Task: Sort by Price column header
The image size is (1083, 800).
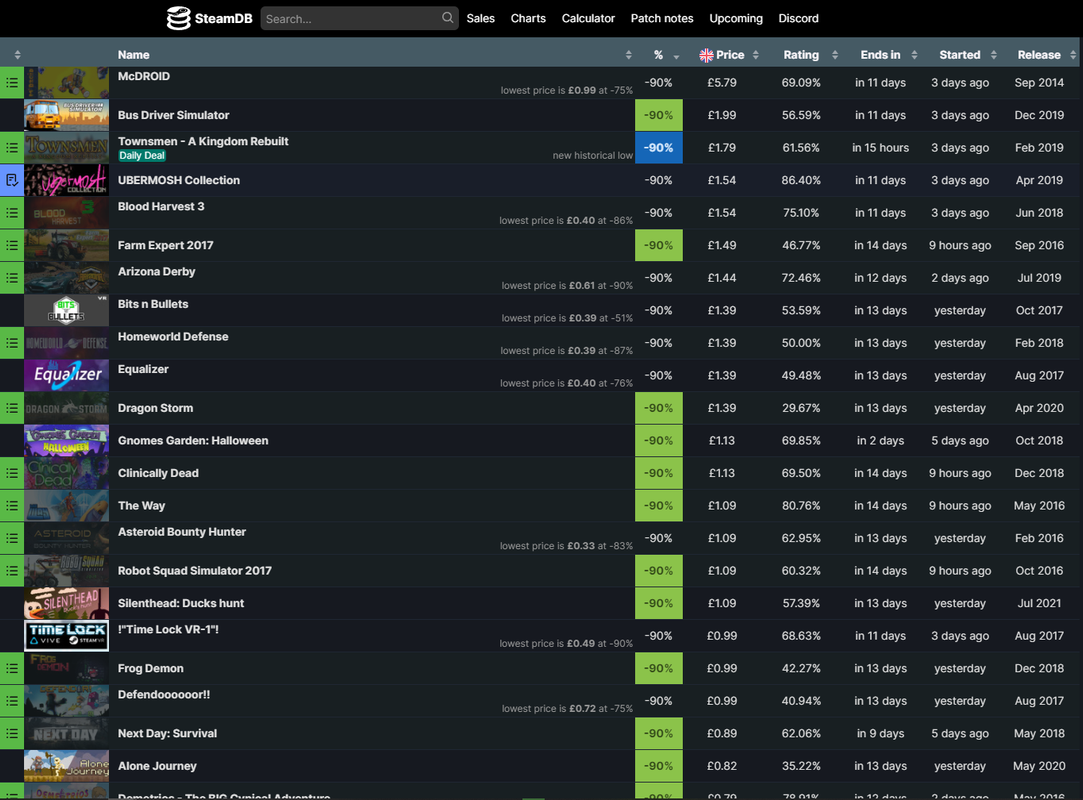Action: (729, 55)
